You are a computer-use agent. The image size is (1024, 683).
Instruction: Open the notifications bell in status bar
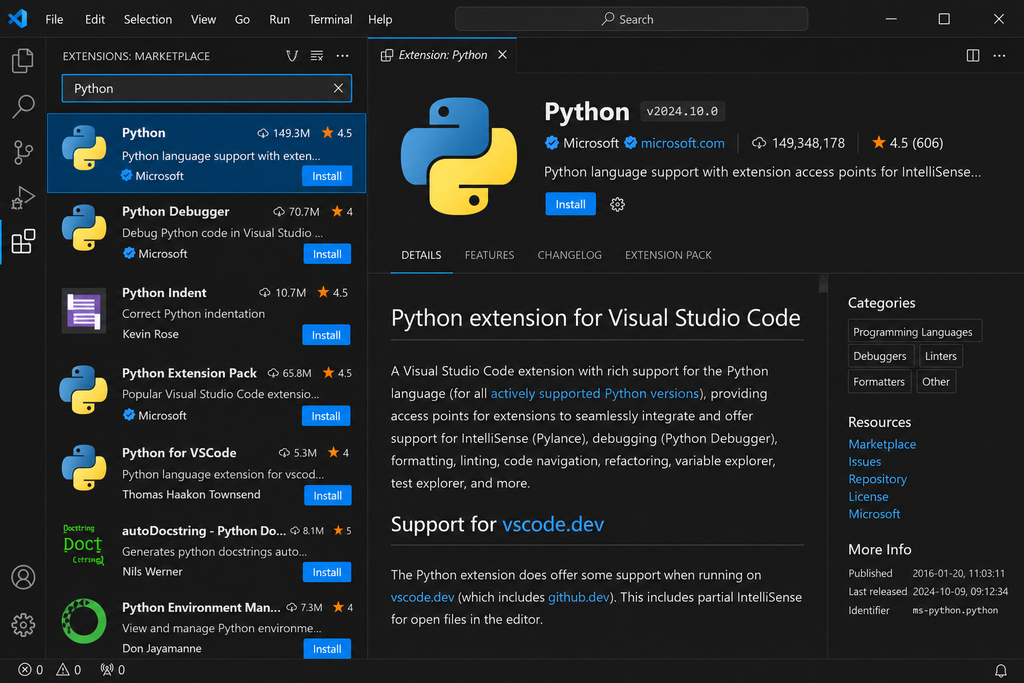click(x=1000, y=670)
